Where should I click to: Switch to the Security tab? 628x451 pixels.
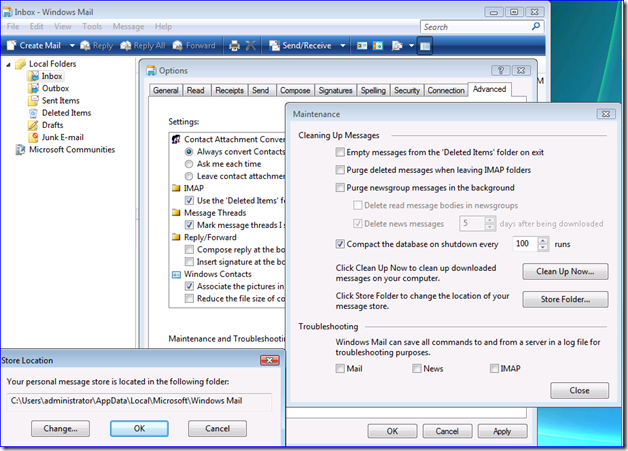point(407,91)
